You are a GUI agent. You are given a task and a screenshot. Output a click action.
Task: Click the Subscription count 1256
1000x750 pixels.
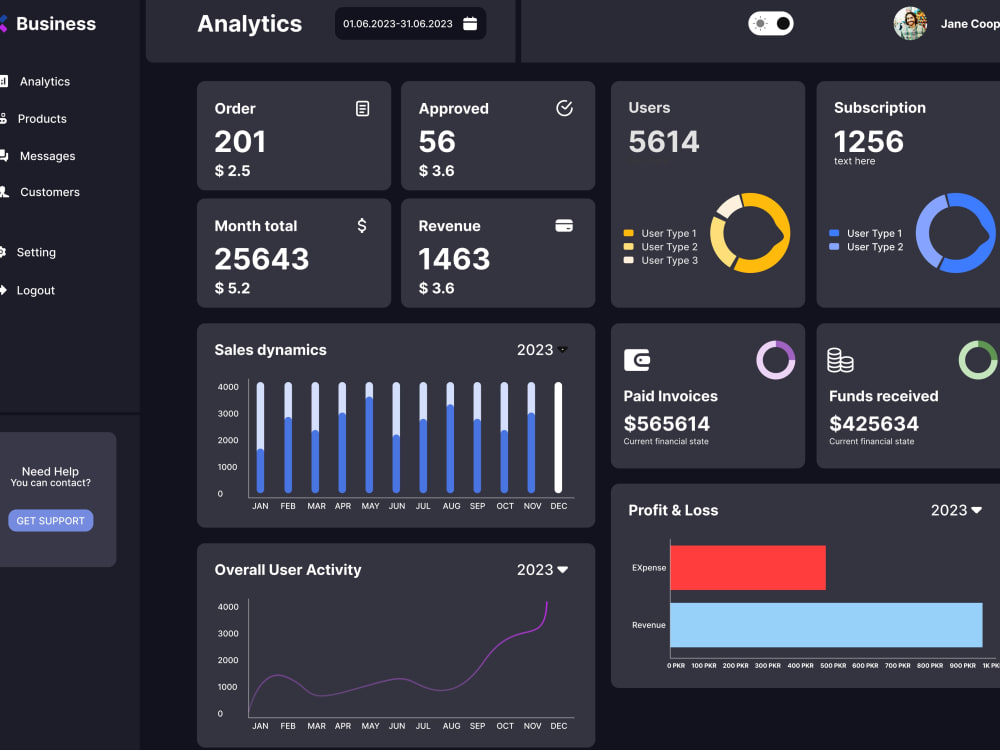869,142
